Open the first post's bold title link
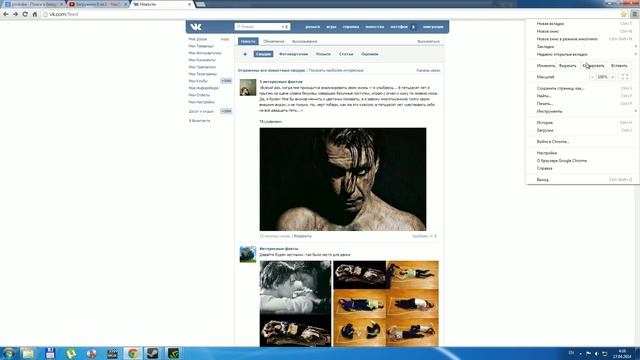Screen dimensions: 640x360 coord(281,82)
